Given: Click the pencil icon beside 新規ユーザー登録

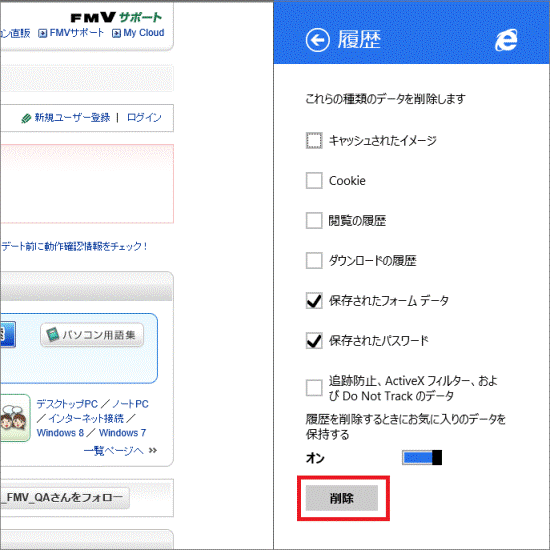Looking at the screenshot, I should pos(26,118).
